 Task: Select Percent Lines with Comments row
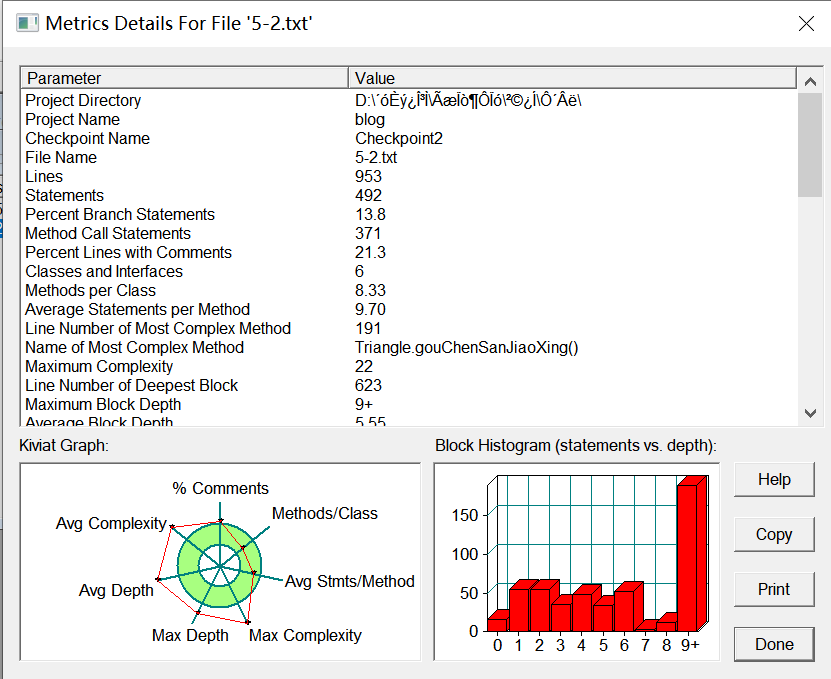[408, 252]
